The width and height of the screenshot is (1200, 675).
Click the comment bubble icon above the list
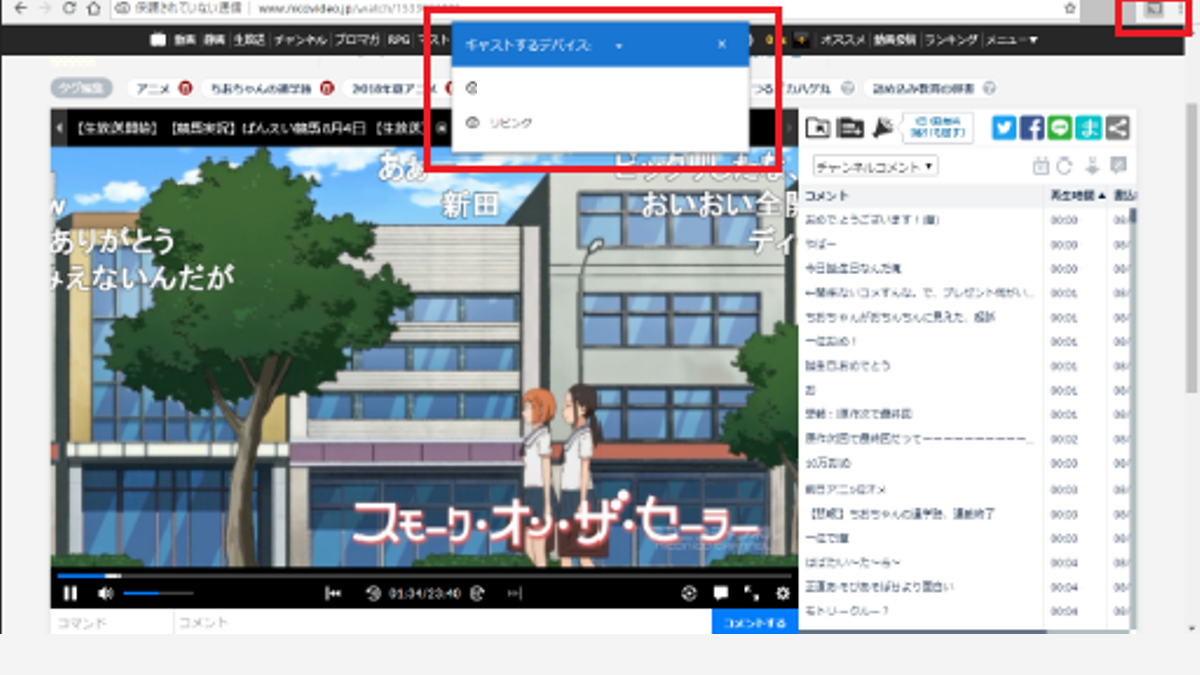click(1118, 167)
